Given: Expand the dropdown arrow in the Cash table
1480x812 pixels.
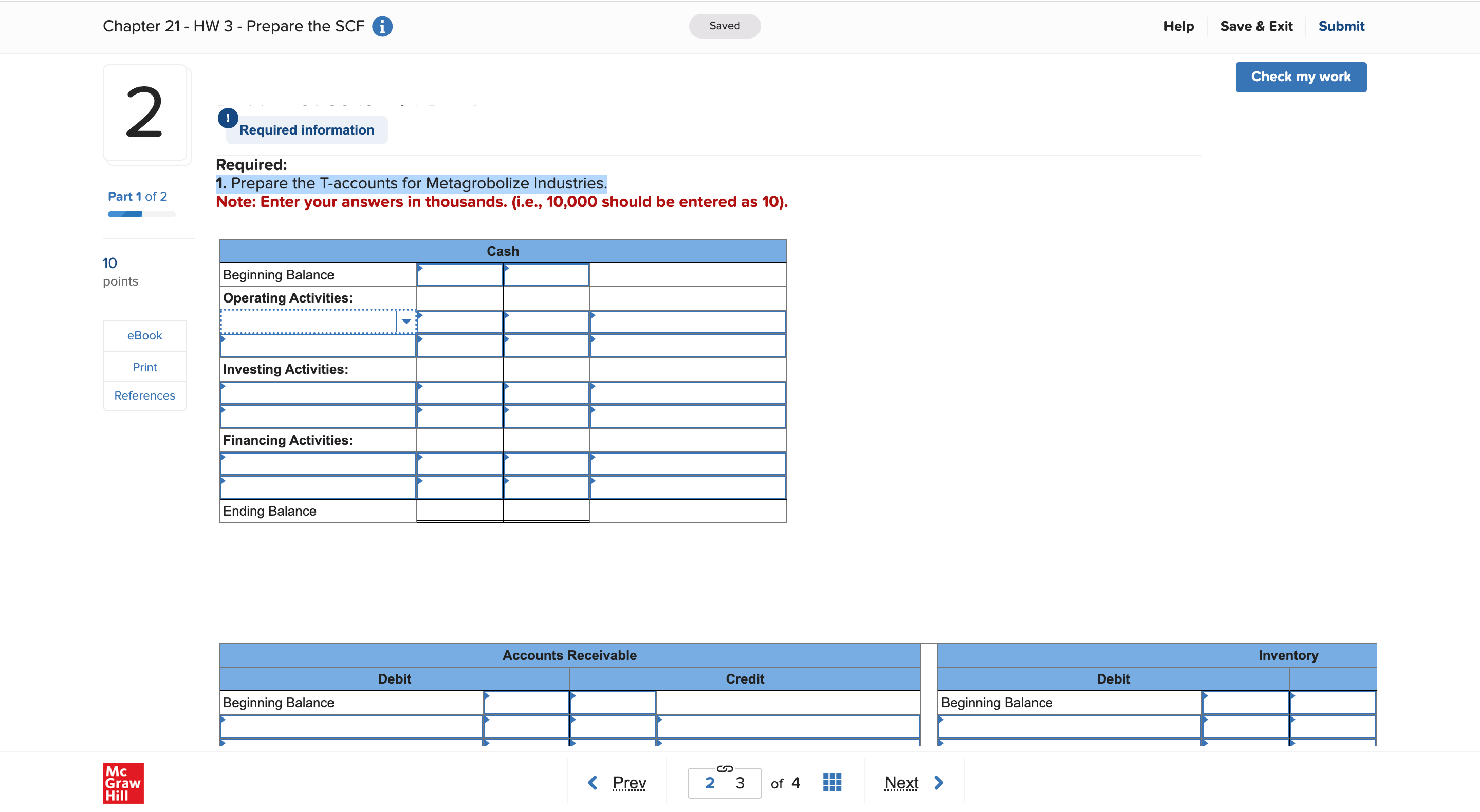Looking at the screenshot, I should coord(406,322).
